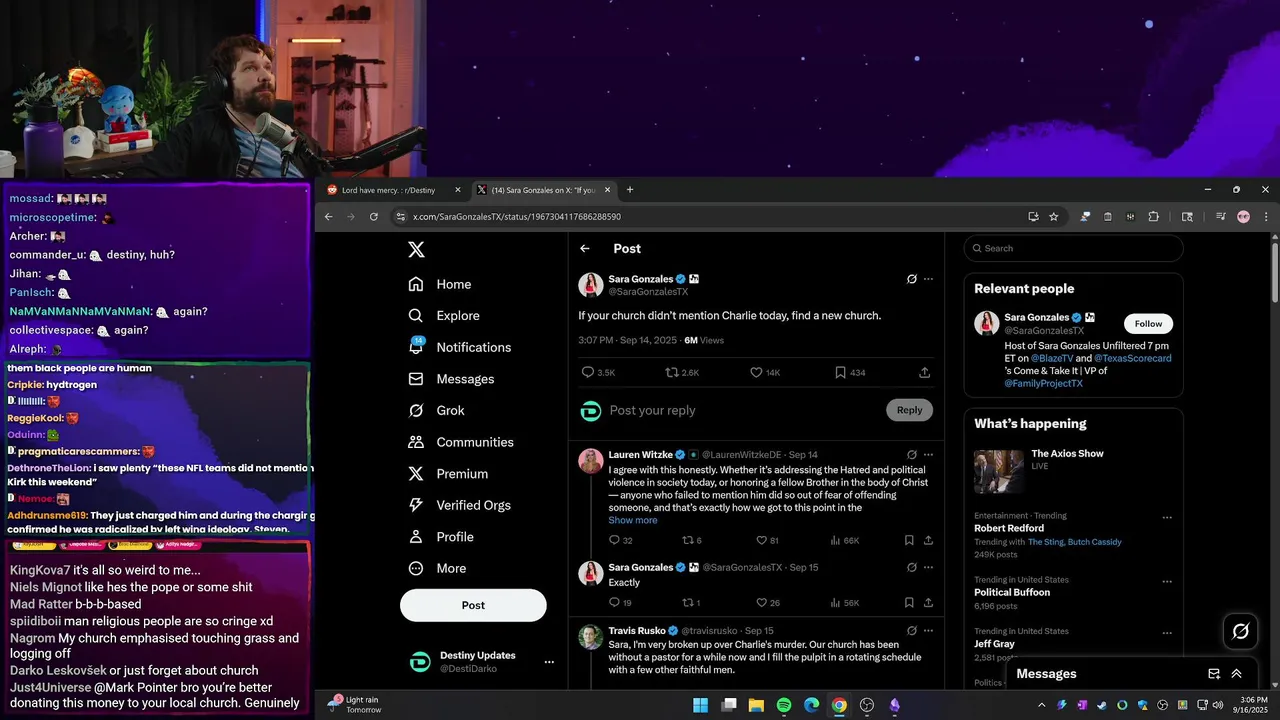Open the More options sidebar item
Screen dimensions: 1280x720
click(438, 568)
